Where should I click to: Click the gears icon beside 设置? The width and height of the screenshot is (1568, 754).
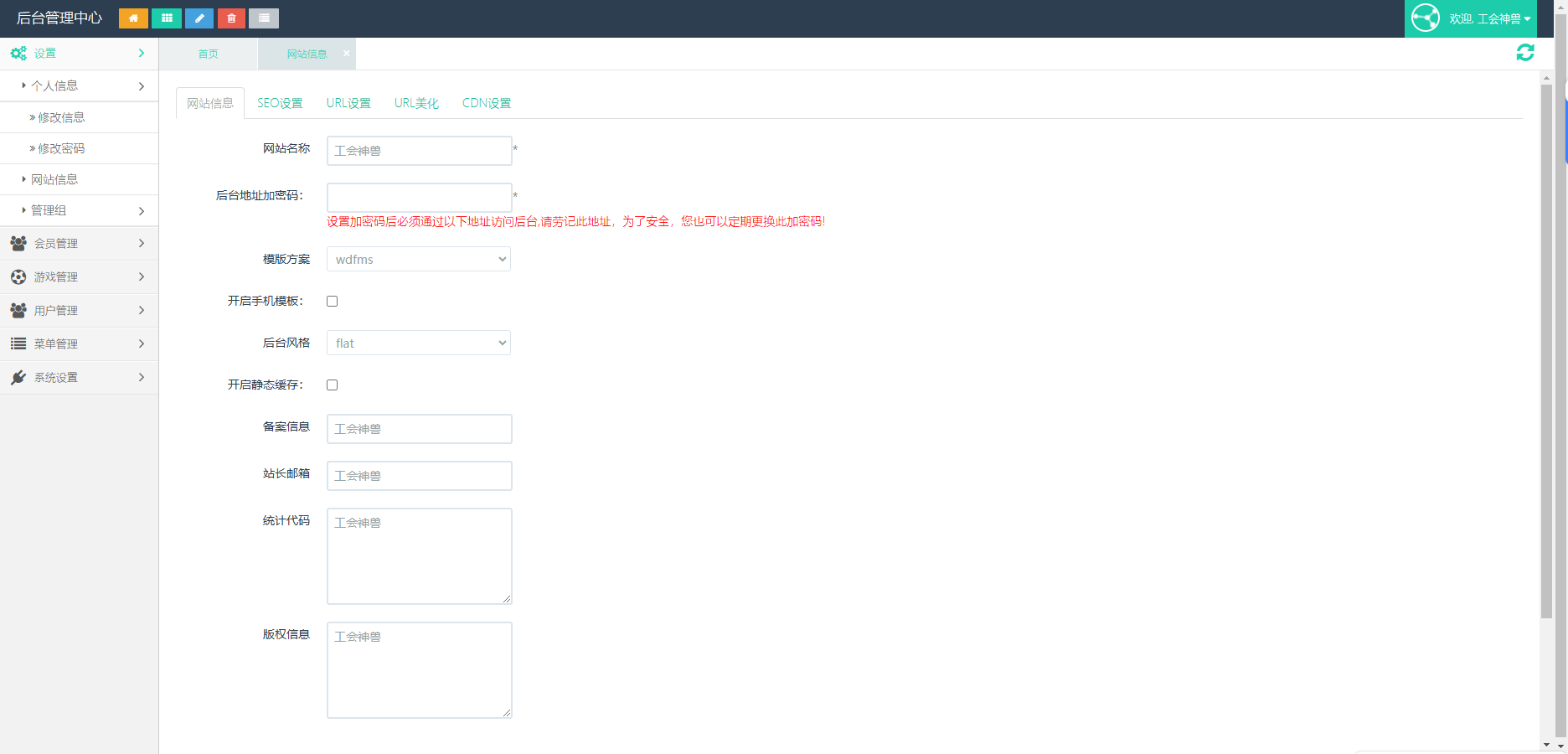[18, 54]
